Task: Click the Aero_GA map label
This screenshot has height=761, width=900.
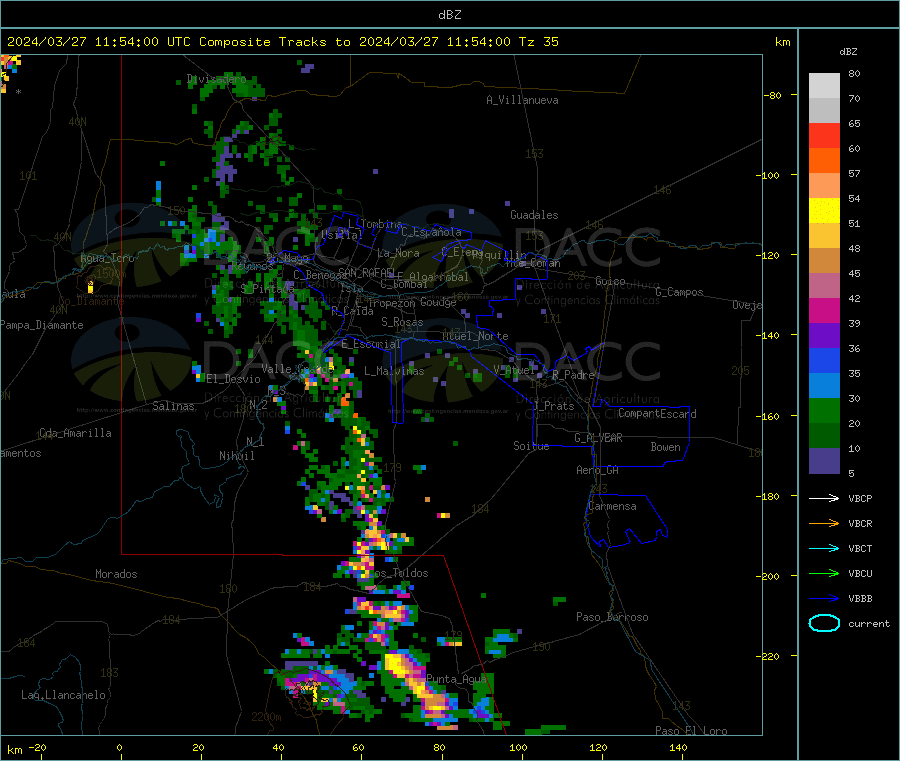Action: (598, 470)
